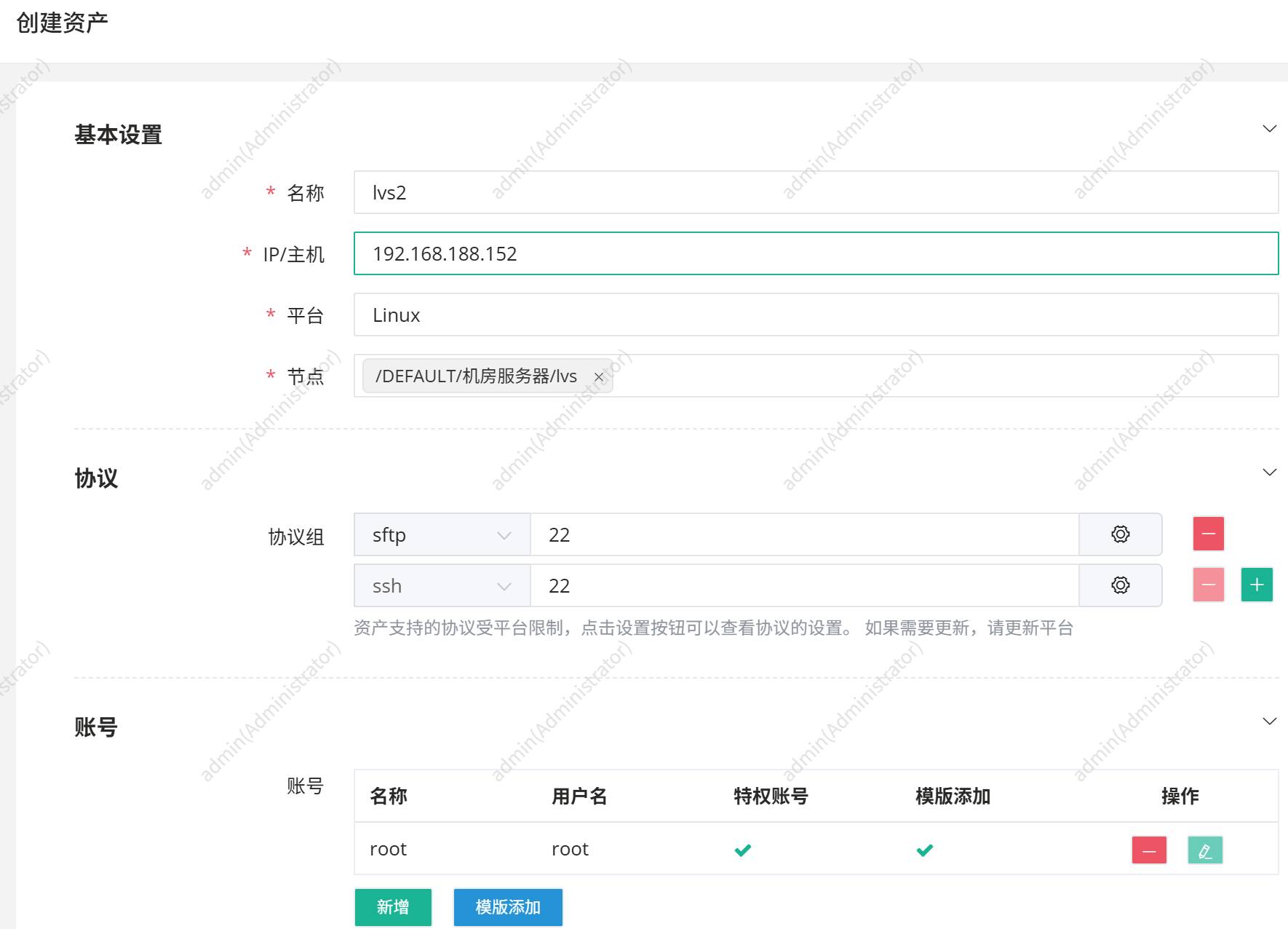Edit the root account entry

coord(1205,850)
